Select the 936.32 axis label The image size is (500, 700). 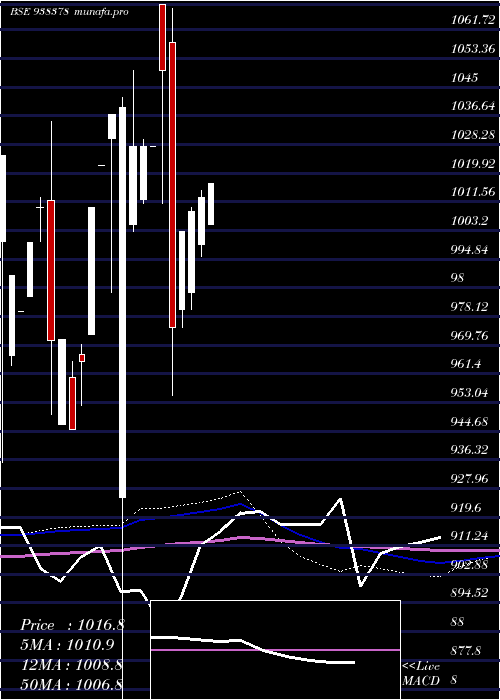pos(471,450)
